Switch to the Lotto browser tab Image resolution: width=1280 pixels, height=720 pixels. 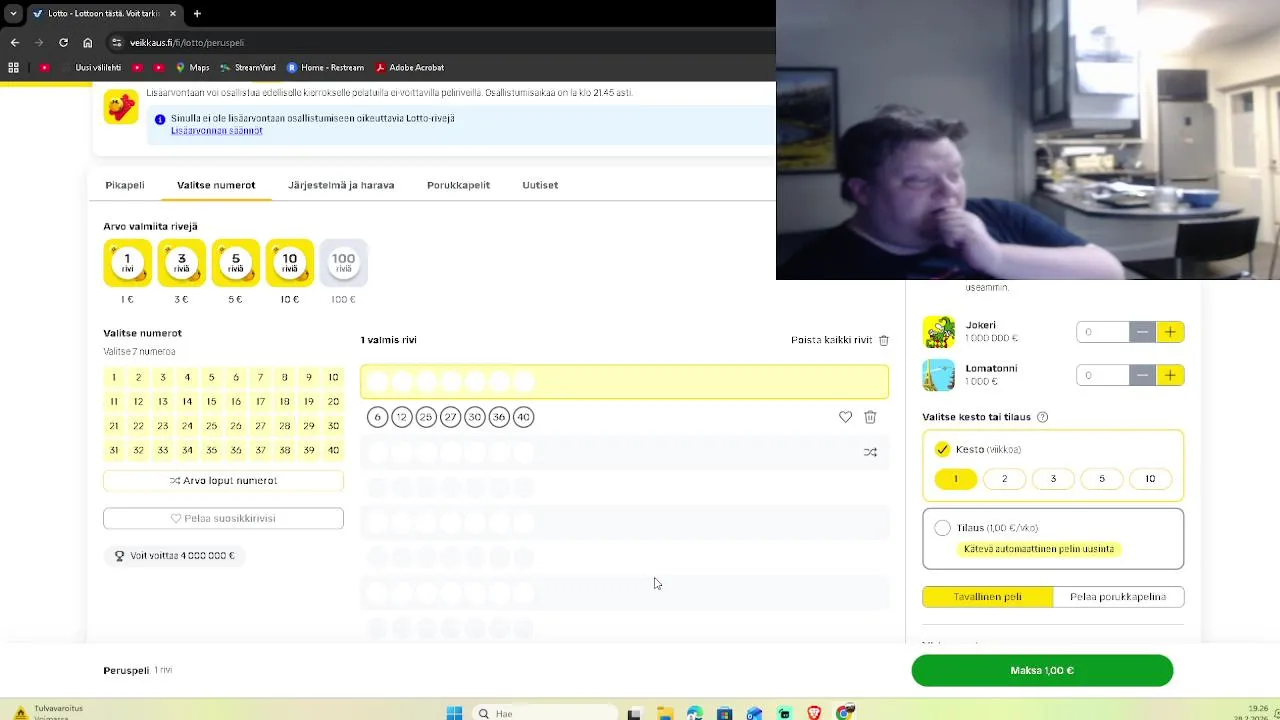click(103, 14)
